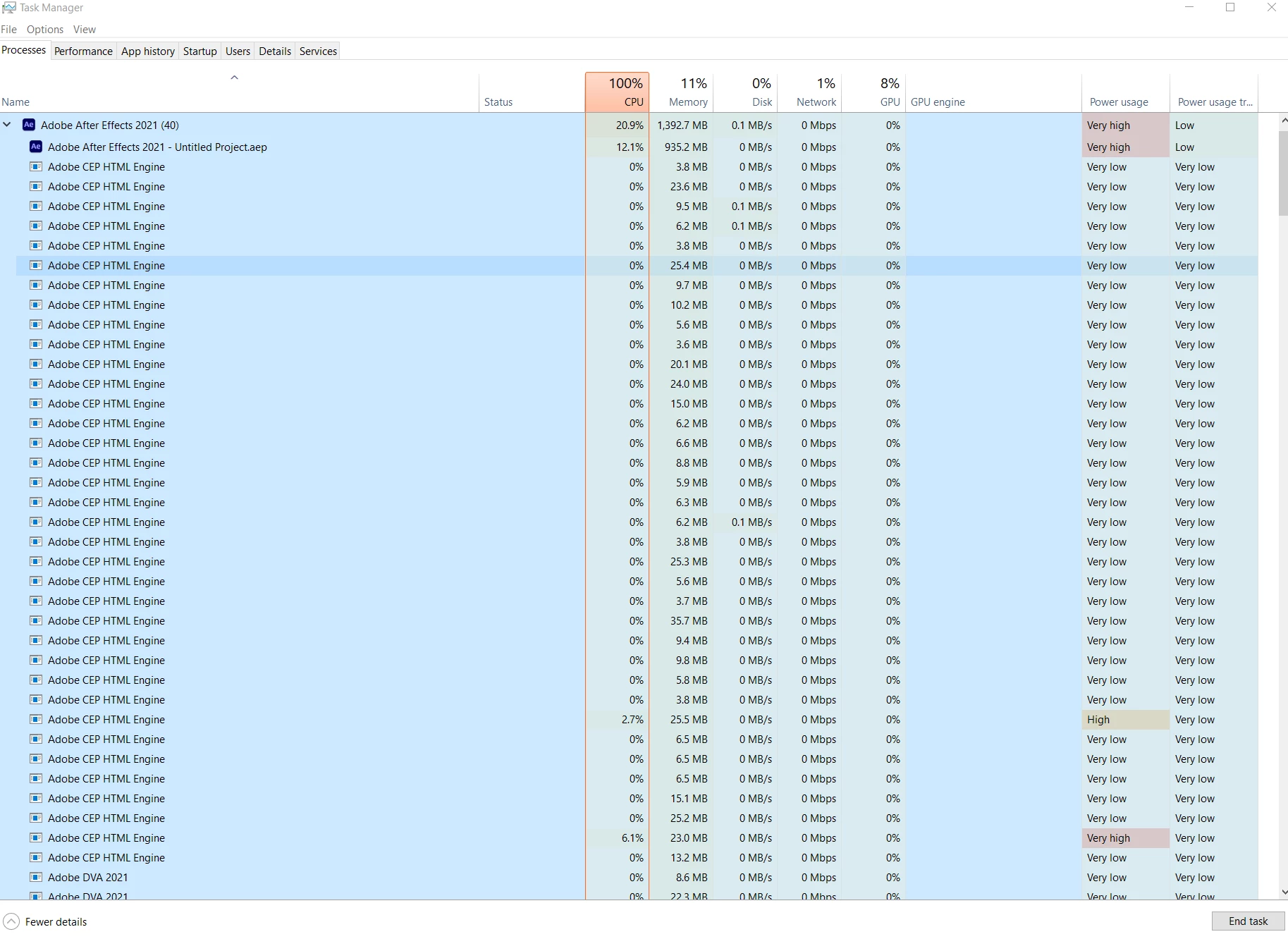Click the CEP HTML Engine icon in the 25.4 MB row

35,266
